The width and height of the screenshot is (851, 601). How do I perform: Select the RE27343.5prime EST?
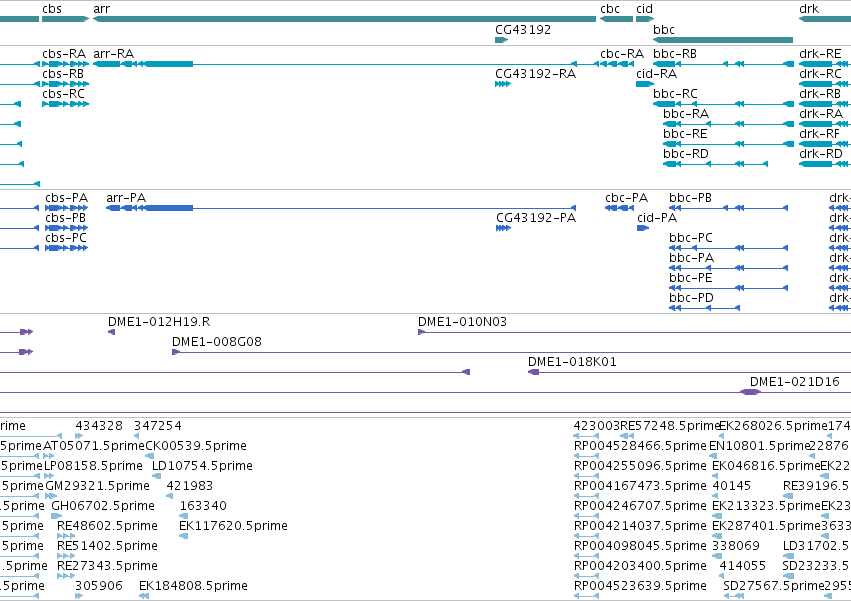point(66,576)
